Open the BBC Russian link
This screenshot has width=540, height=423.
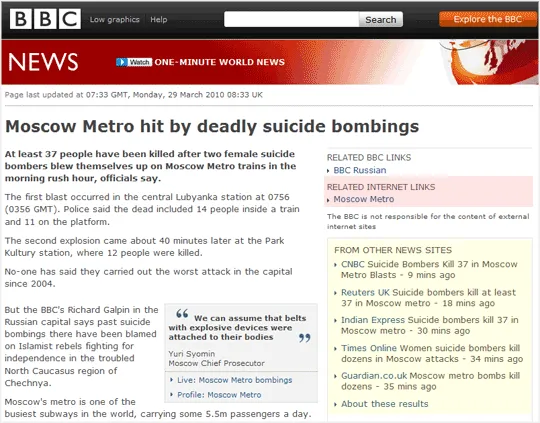pos(360,170)
